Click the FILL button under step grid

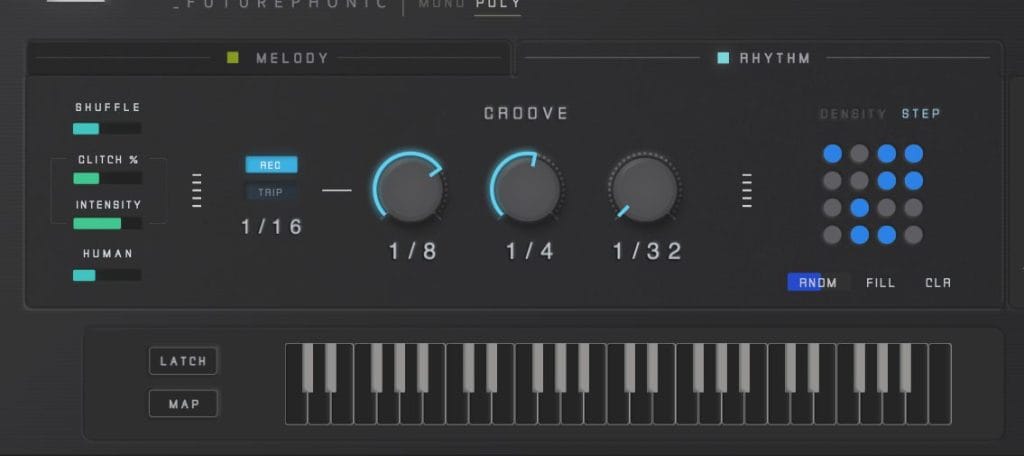click(x=880, y=283)
